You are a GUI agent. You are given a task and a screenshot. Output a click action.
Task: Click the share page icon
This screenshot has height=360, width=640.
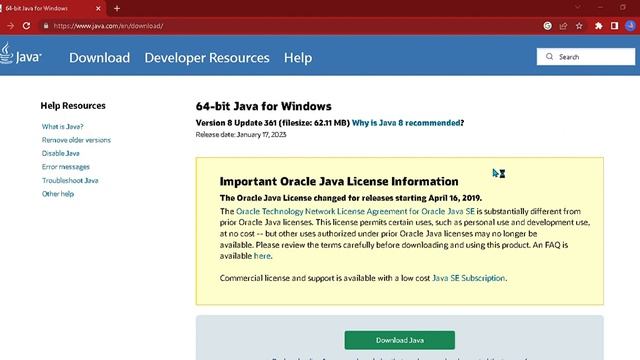[x=563, y=26]
